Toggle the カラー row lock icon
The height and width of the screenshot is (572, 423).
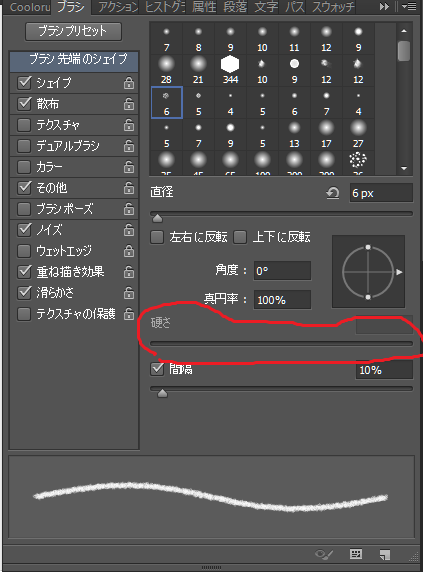[x=129, y=167]
